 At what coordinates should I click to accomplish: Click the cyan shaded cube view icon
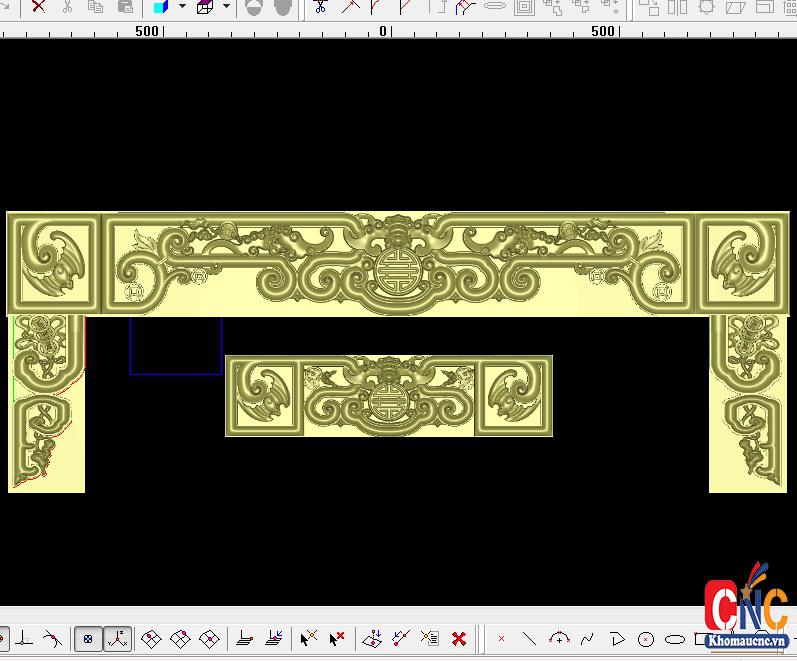pos(161,6)
